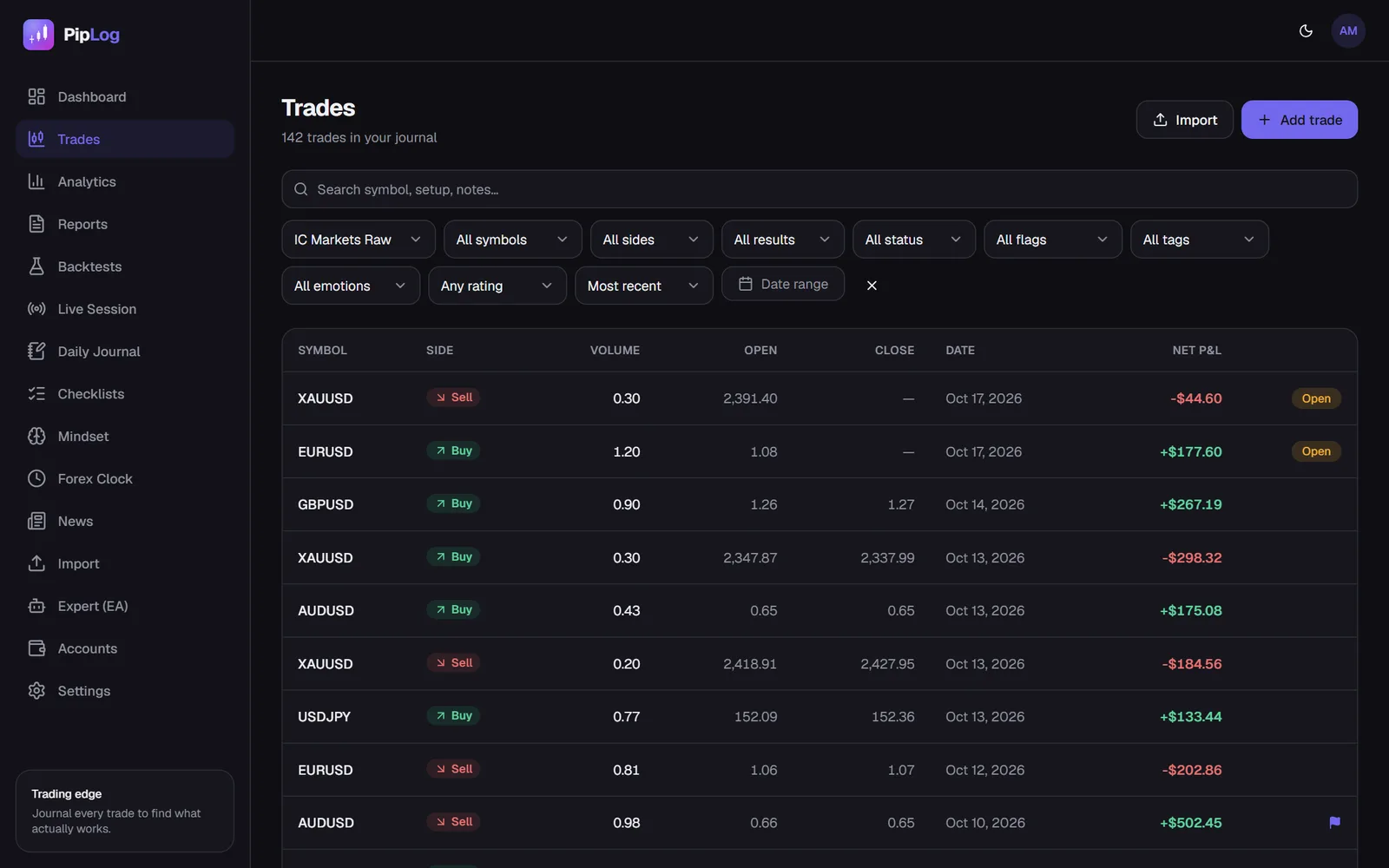Open the All flags dropdown
This screenshot has width=1389, height=868.
(x=1052, y=240)
